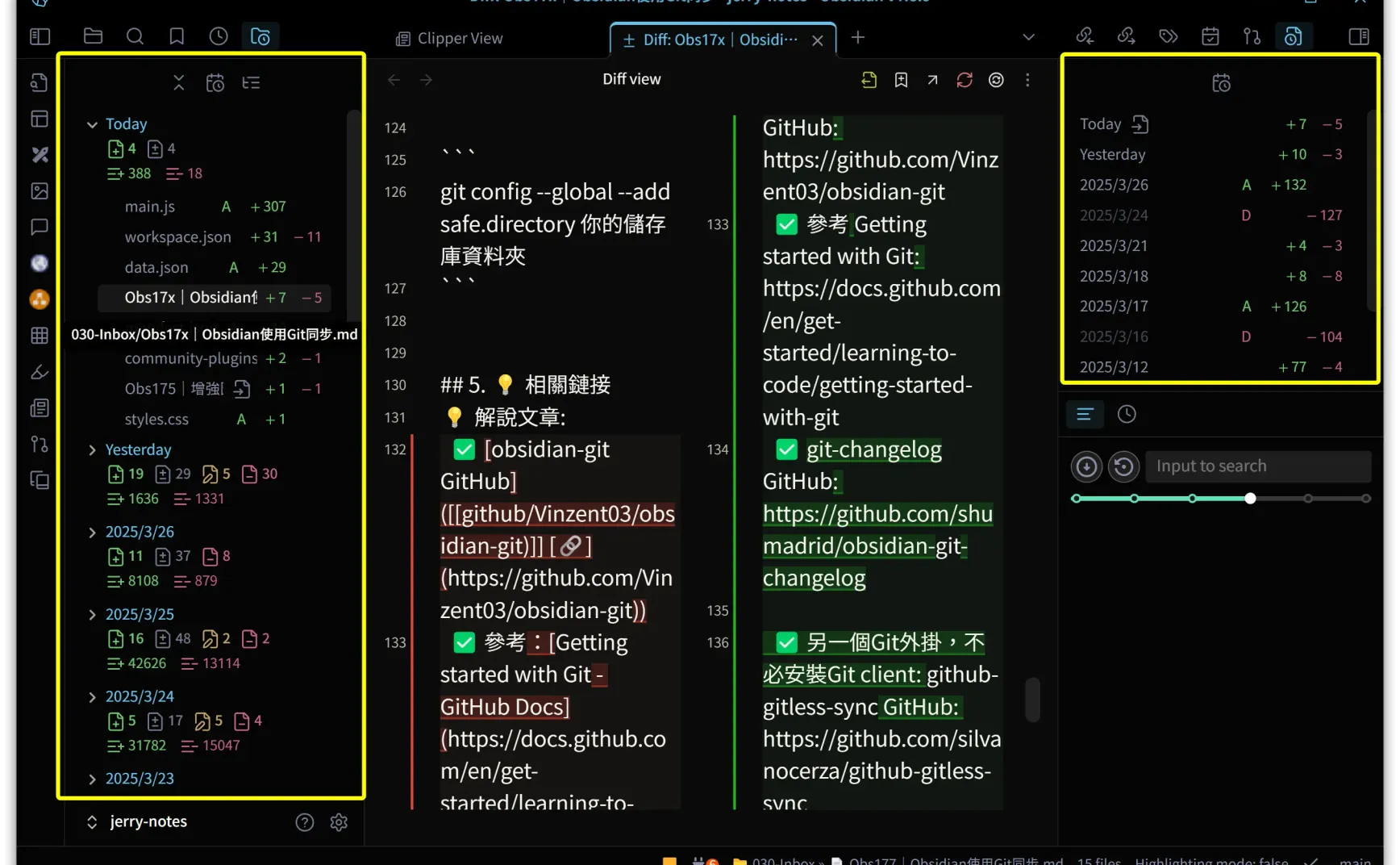Screen dimensions: 1400x865
Task: Click the diagonal arrow open icon in Diff view
Action: tap(932, 80)
